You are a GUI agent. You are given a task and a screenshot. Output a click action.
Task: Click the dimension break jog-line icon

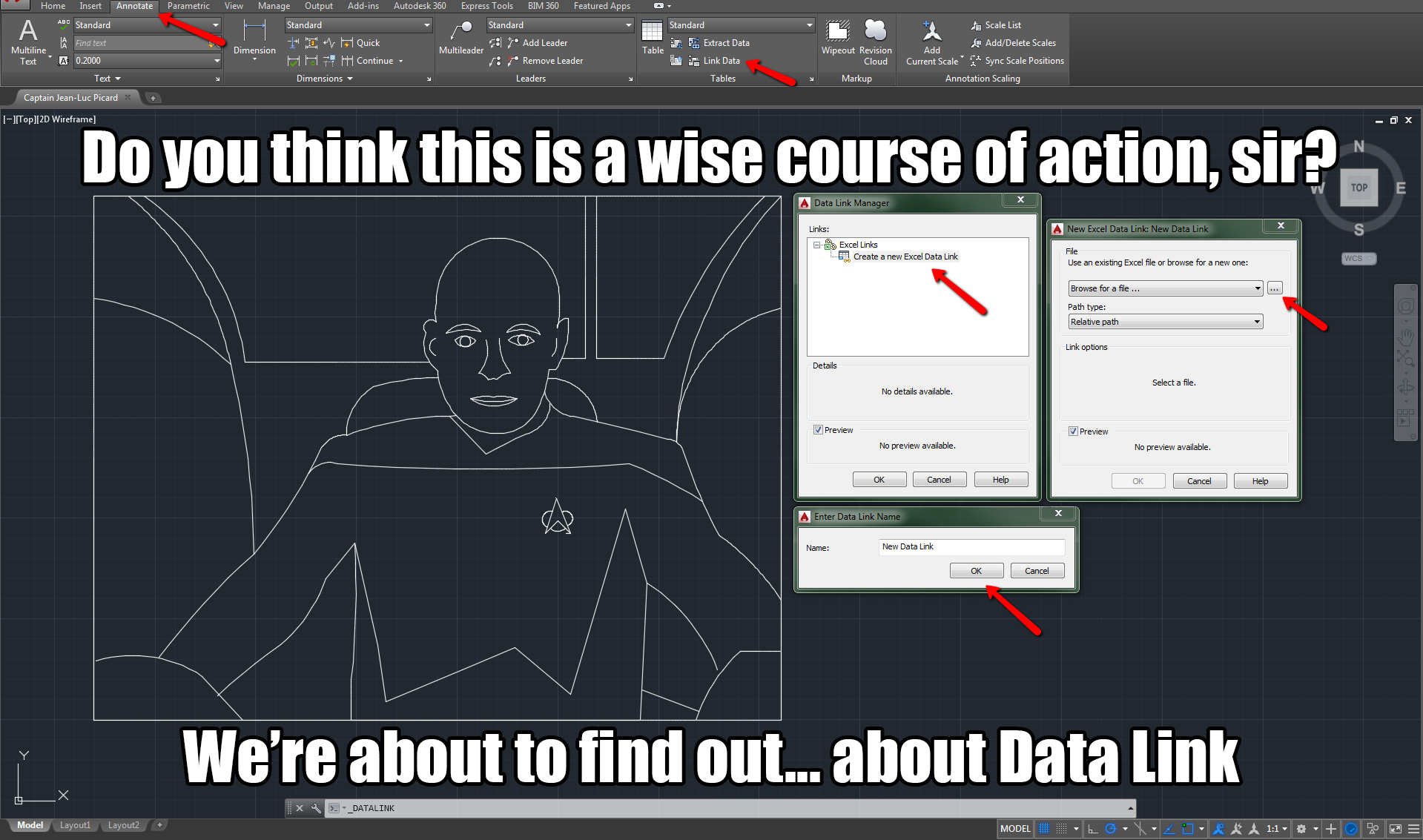click(x=329, y=43)
